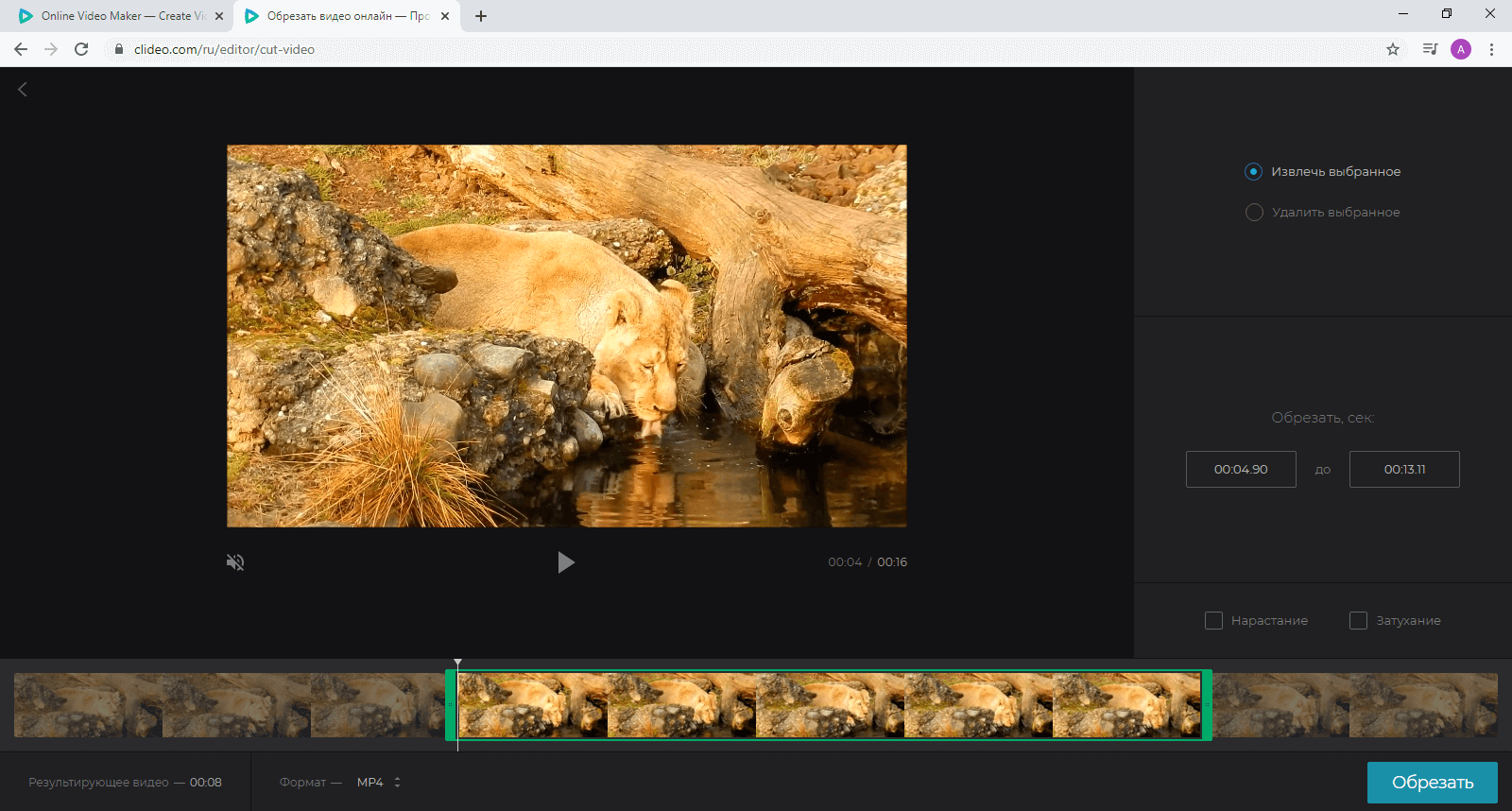Click the end time field 00:13.11
Viewport: 1512px width, 811px height.
1404,469
